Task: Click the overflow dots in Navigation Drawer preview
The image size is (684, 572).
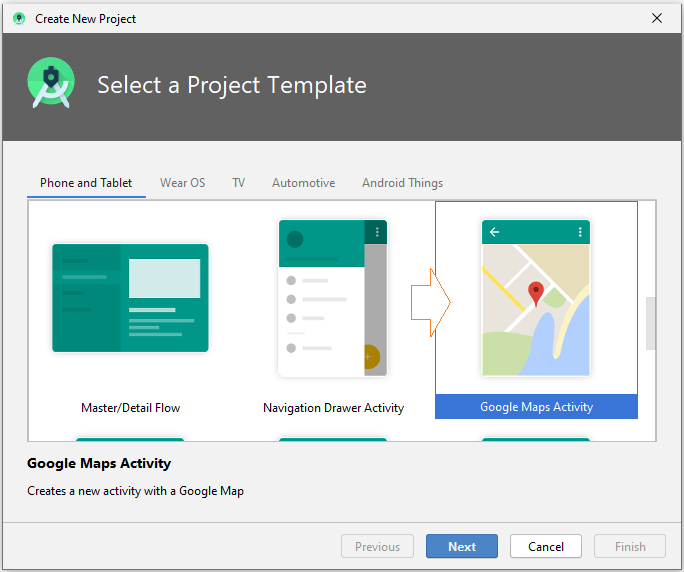Action: pos(377,232)
